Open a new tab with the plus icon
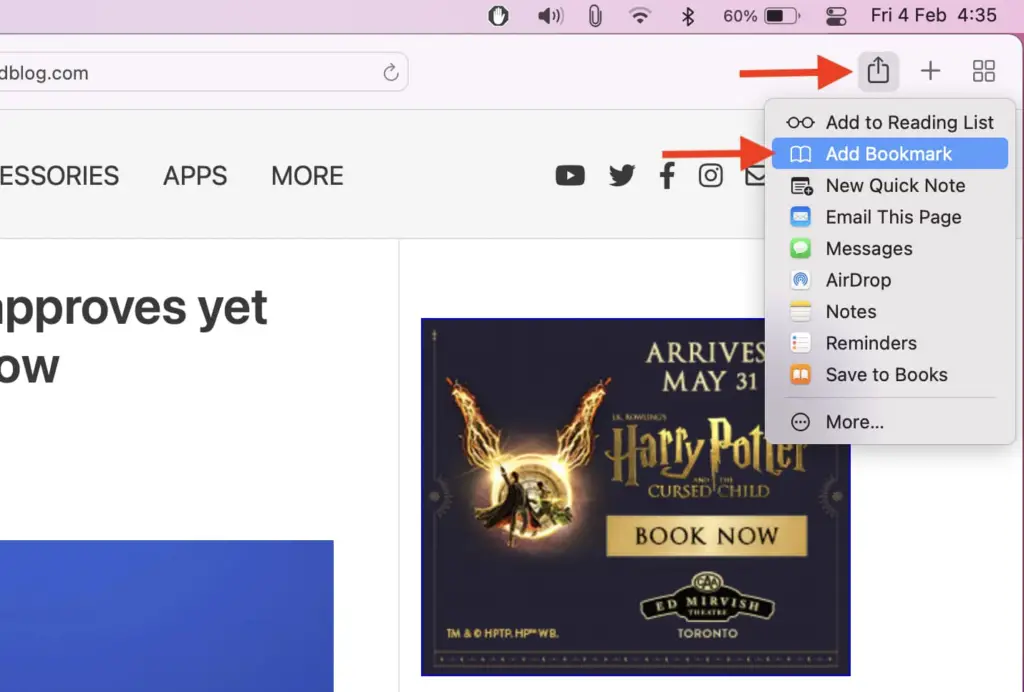The image size is (1024, 692). (930, 70)
